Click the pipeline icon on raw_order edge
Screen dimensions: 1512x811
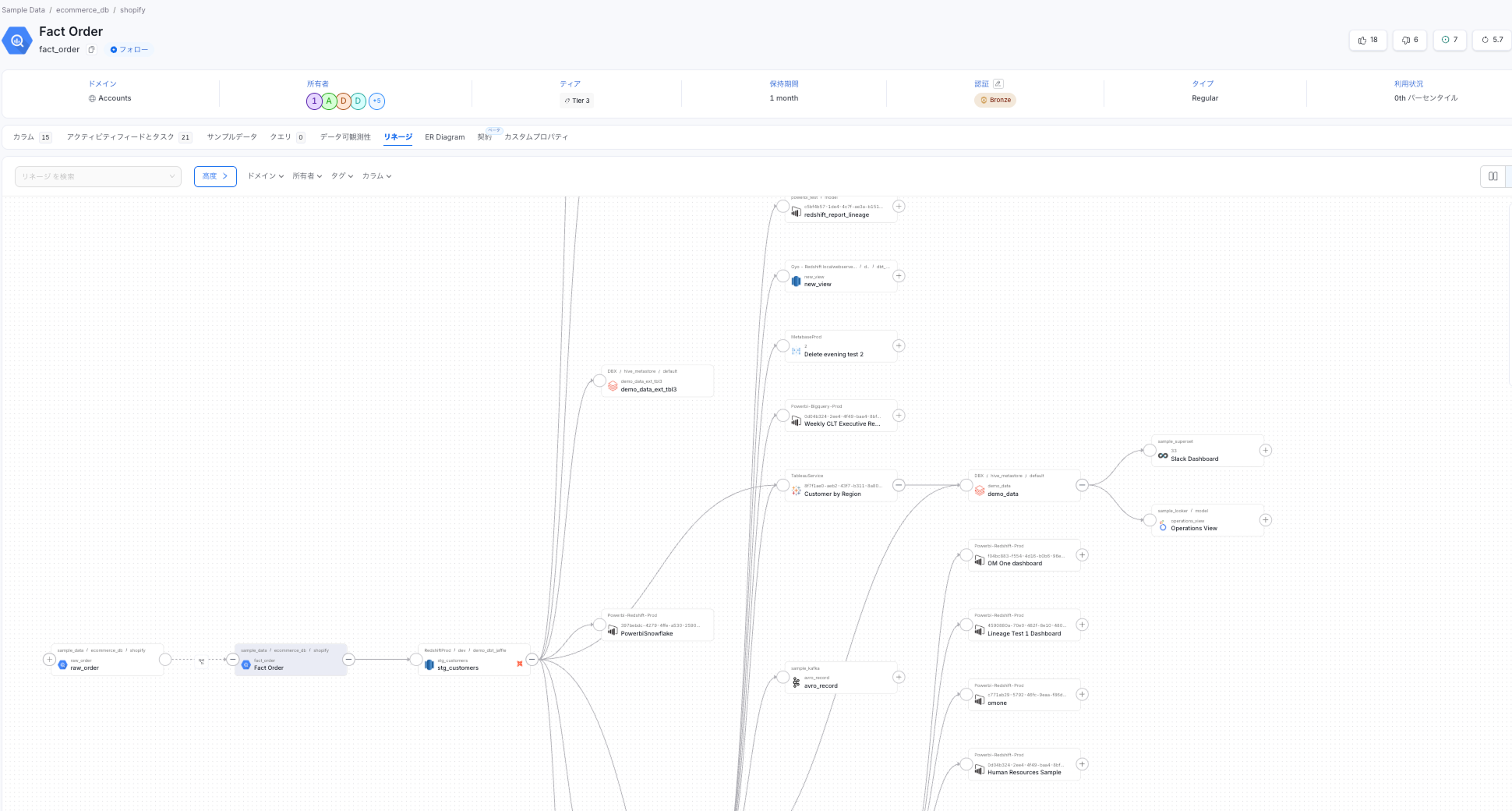coord(201,660)
